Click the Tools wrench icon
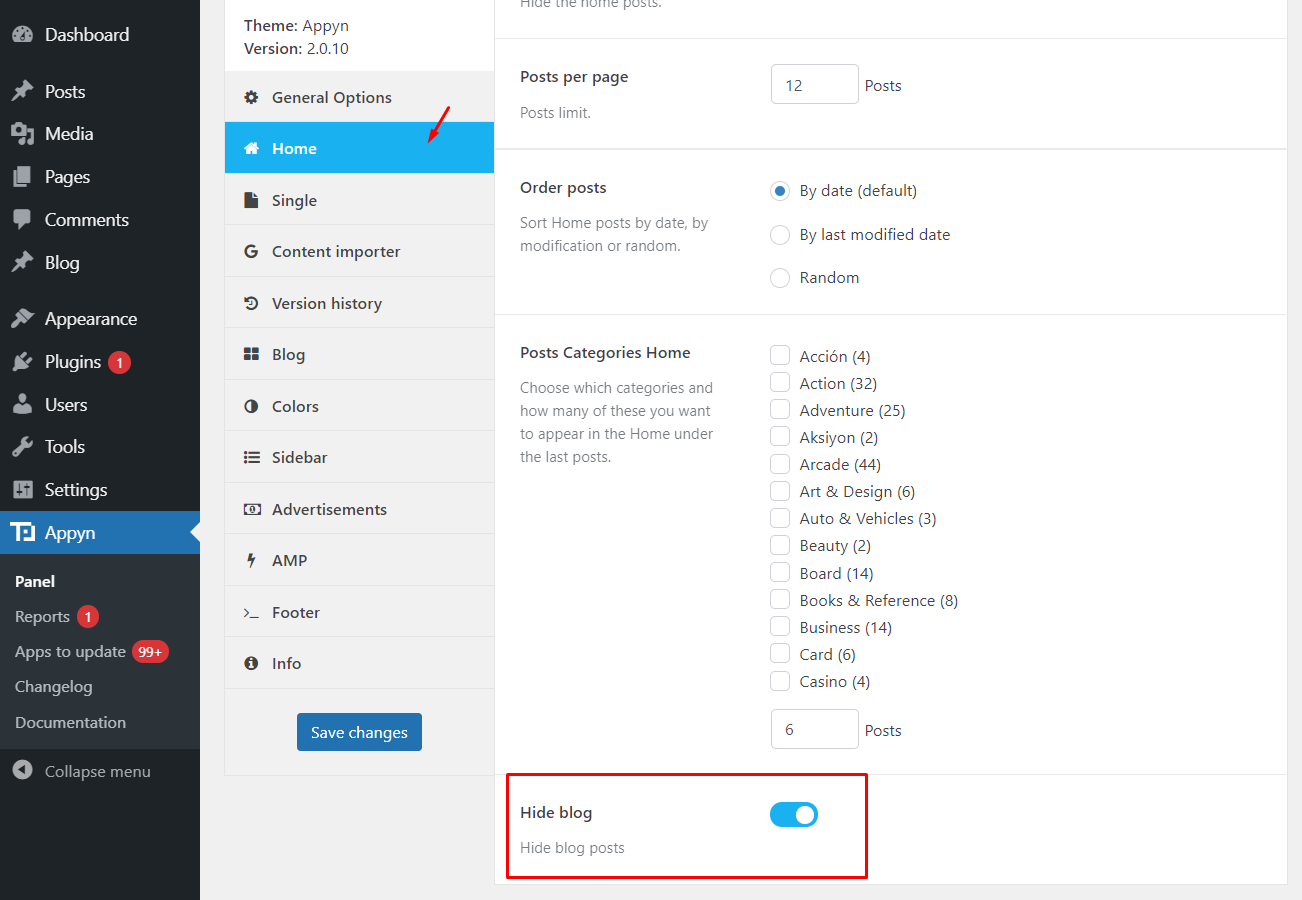The height and width of the screenshot is (900, 1302). (22, 447)
